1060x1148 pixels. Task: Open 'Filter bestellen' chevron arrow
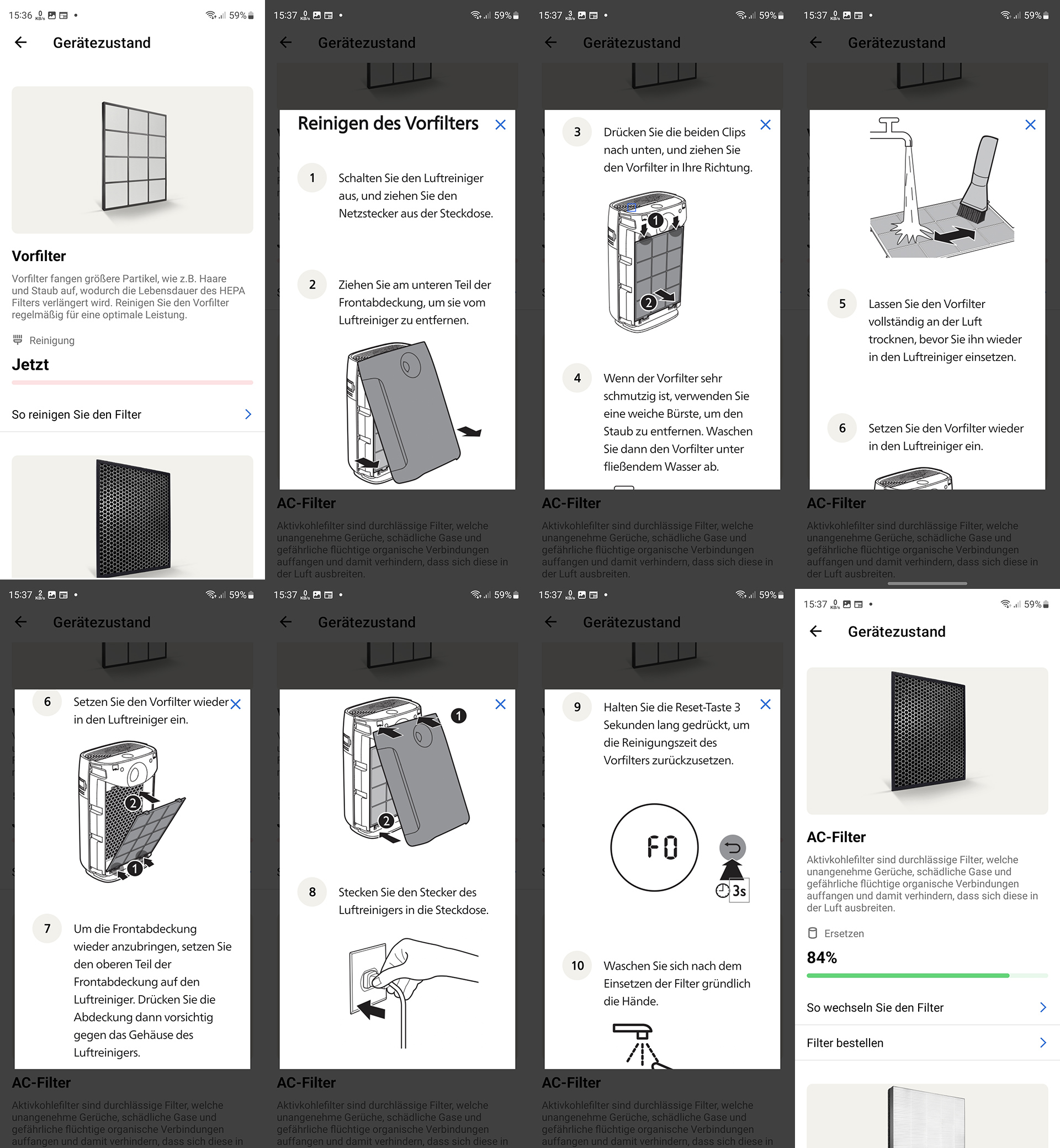point(1043,1043)
